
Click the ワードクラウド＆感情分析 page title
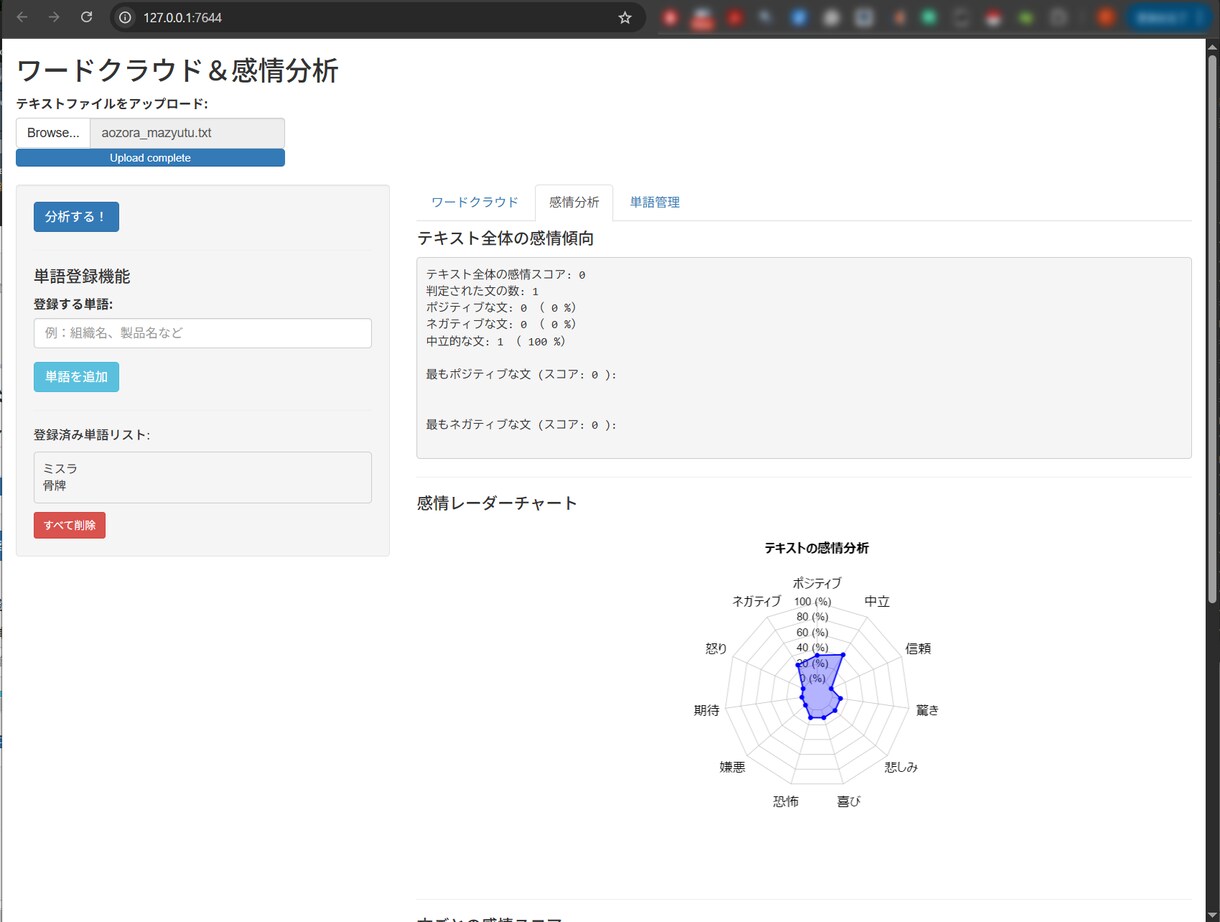point(178,71)
